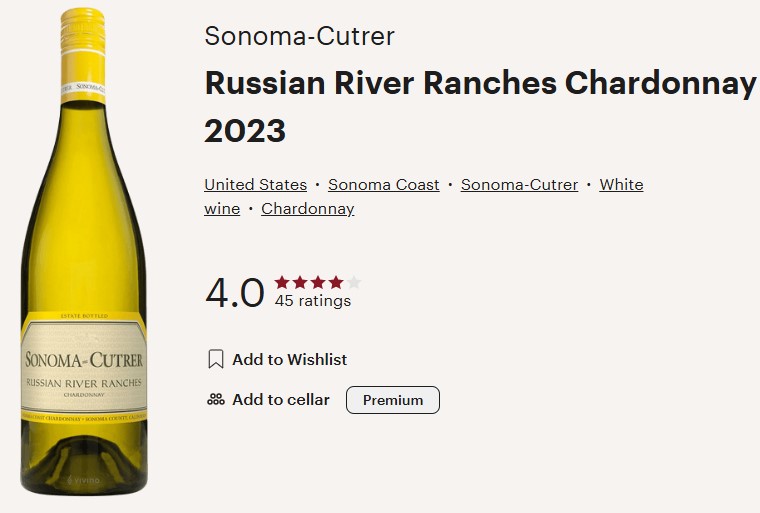Click the Add to Wishlist text
This screenshot has width=760, height=513.
coord(289,360)
